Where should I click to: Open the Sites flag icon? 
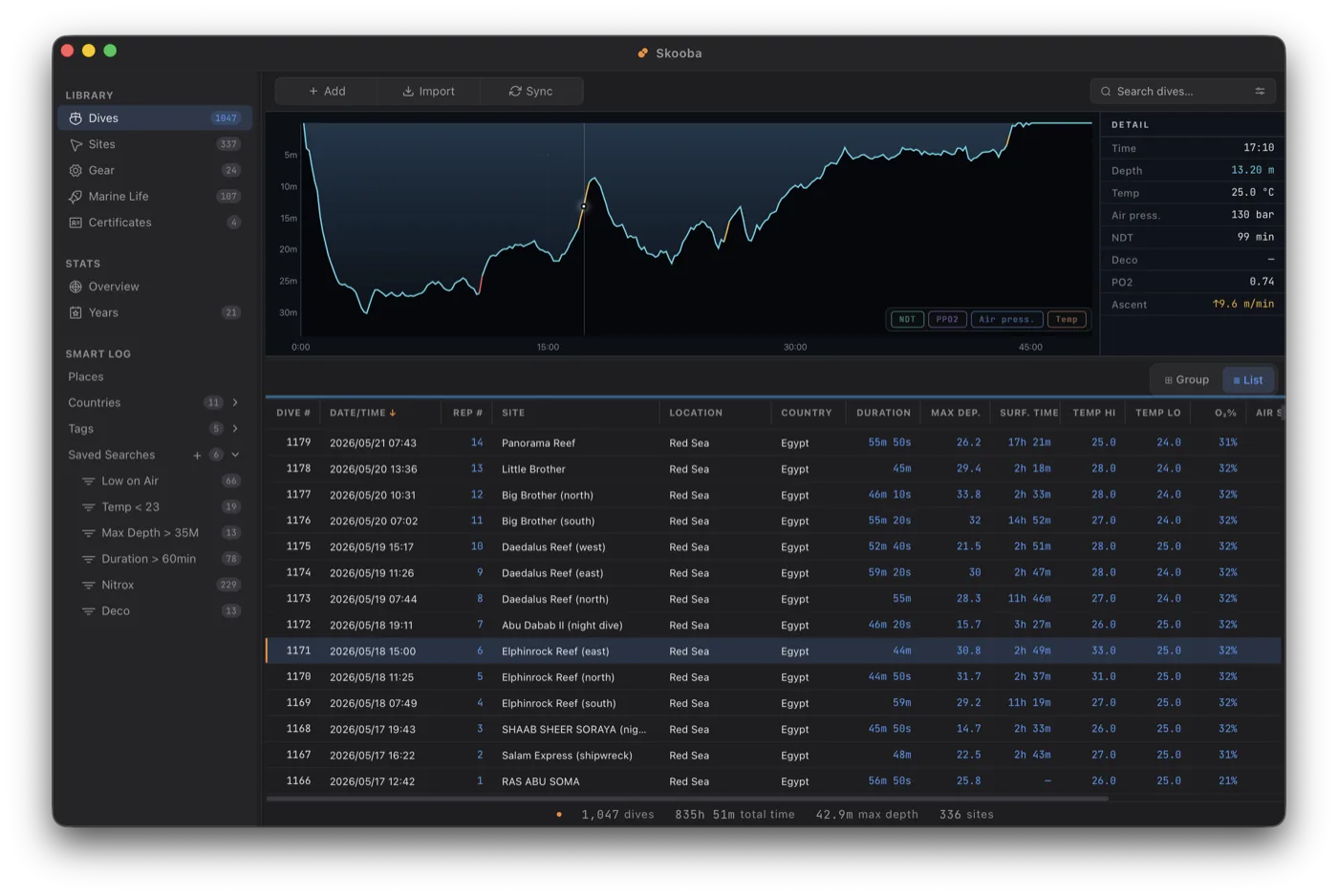click(76, 144)
